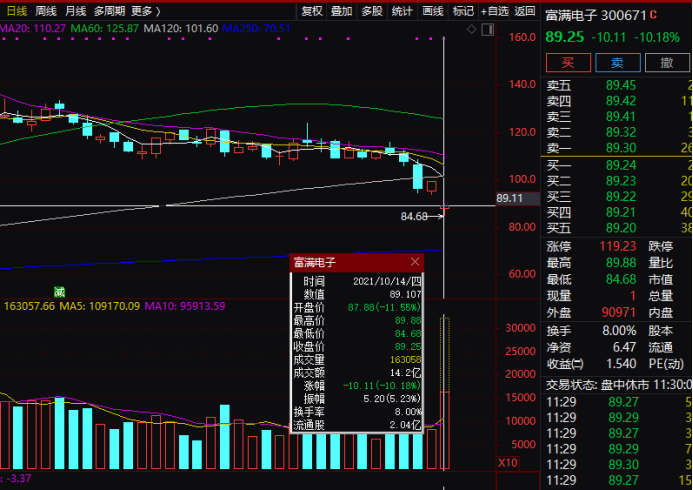Image resolution: width=693 pixels, height=490 pixels.
Task: Open the 多周期 multi-period view
Action: pyautogui.click(x=110, y=11)
